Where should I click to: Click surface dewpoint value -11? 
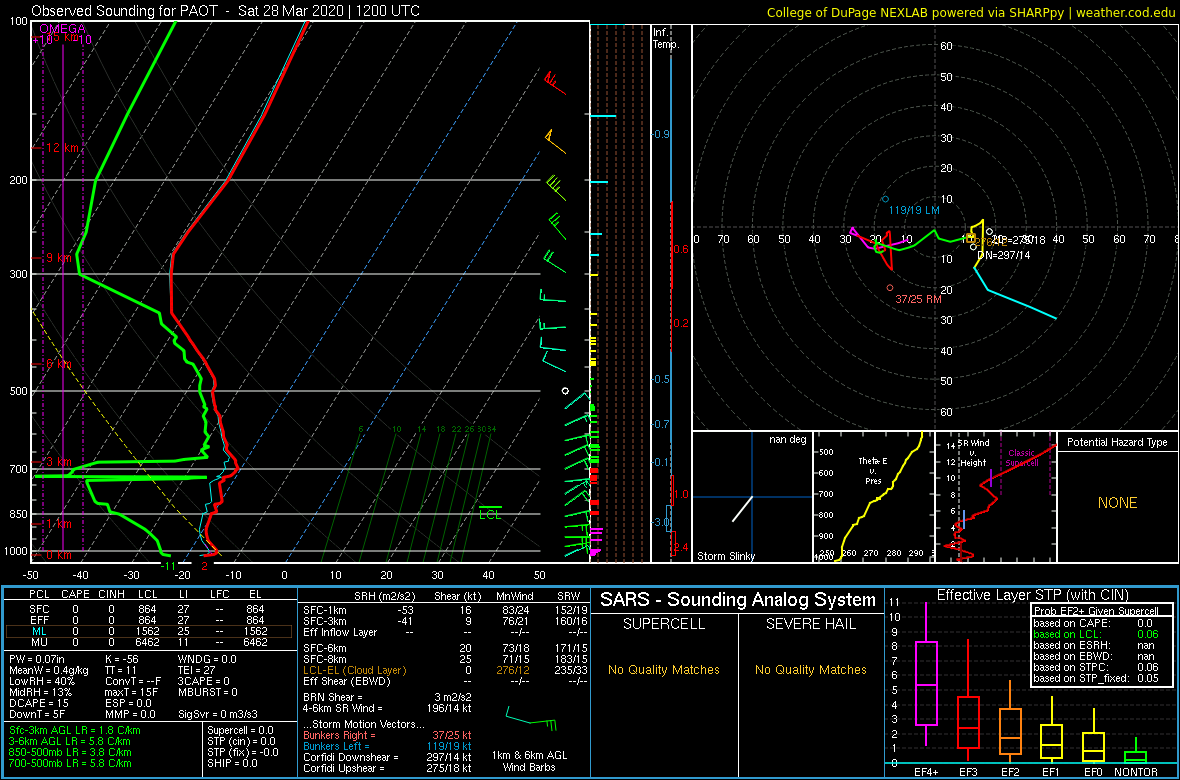(168, 565)
